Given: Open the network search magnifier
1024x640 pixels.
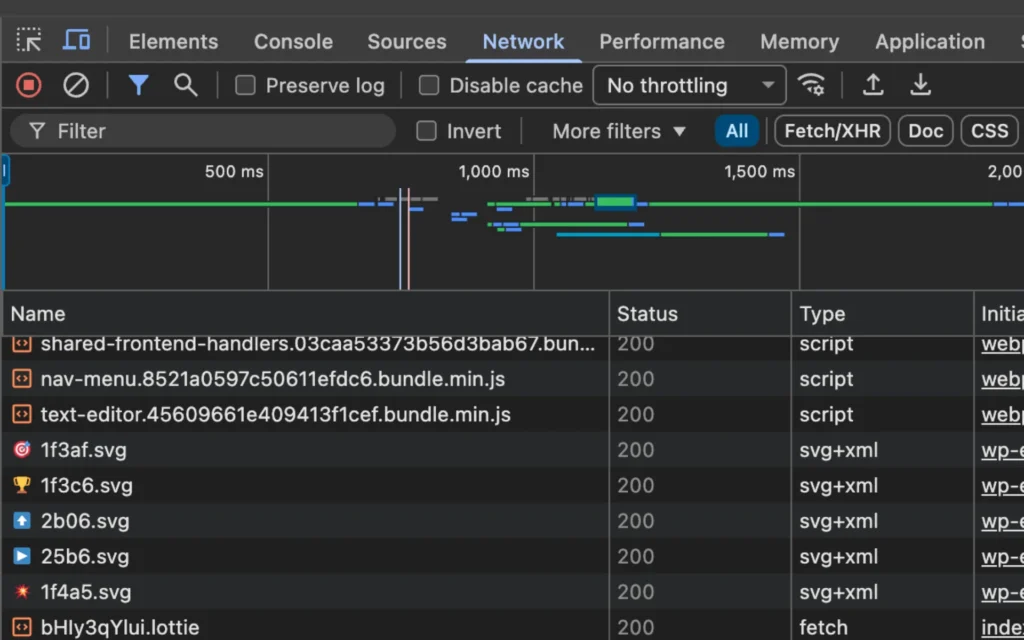Looking at the screenshot, I should click(x=185, y=86).
